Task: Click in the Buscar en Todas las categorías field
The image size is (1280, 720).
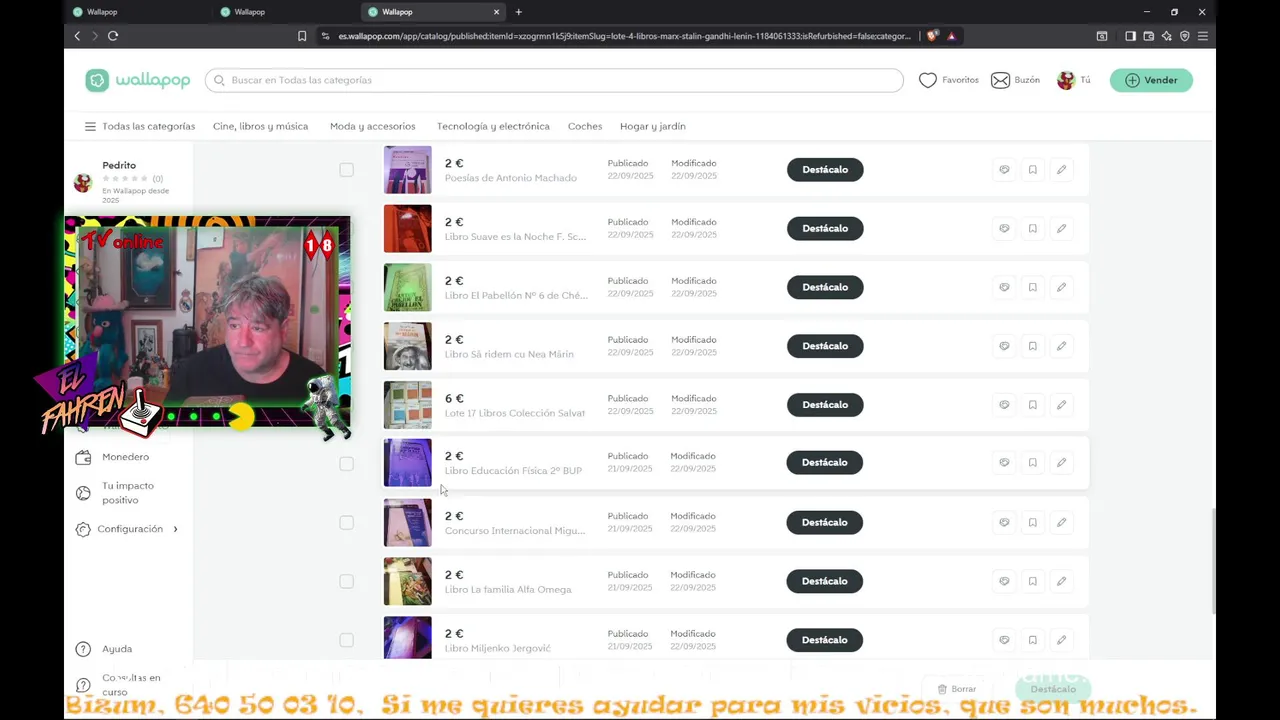Action: (554, 81)
